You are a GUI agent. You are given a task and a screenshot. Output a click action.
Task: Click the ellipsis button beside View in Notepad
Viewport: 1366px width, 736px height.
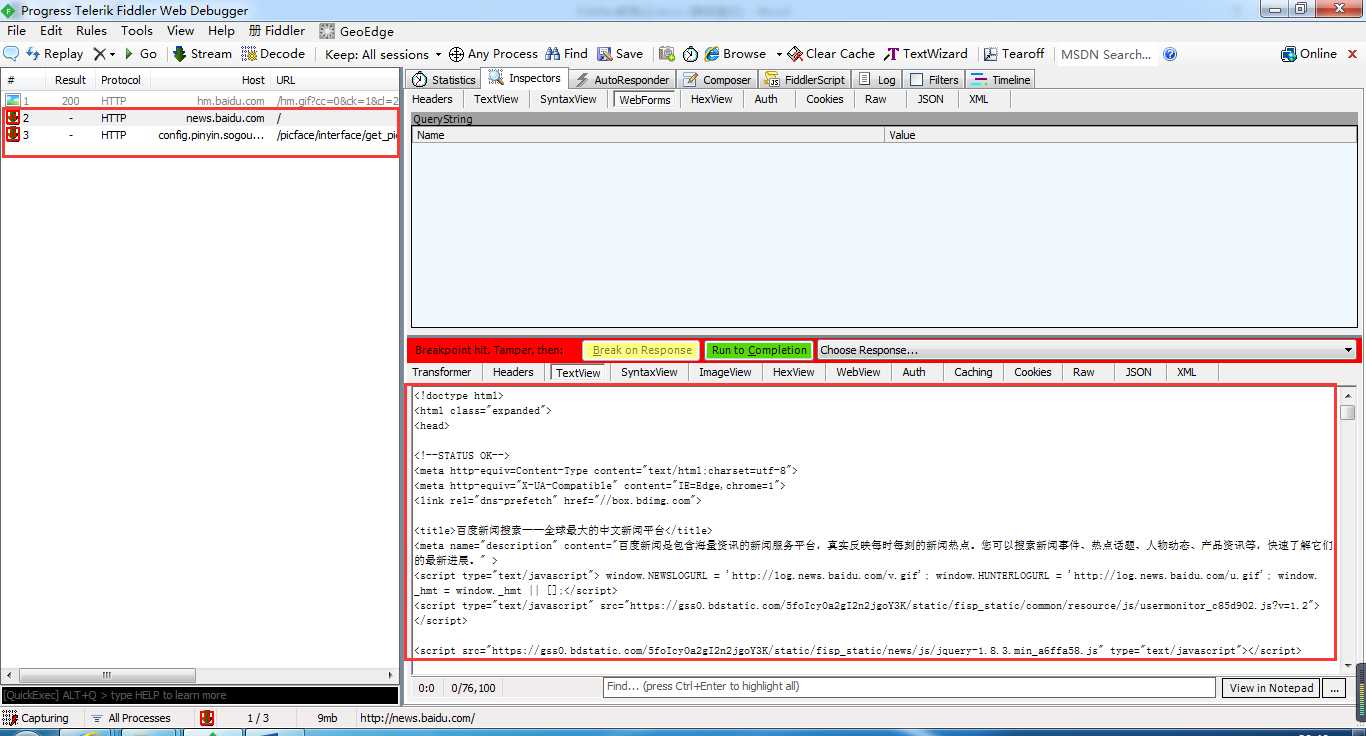click(1334, 688)
